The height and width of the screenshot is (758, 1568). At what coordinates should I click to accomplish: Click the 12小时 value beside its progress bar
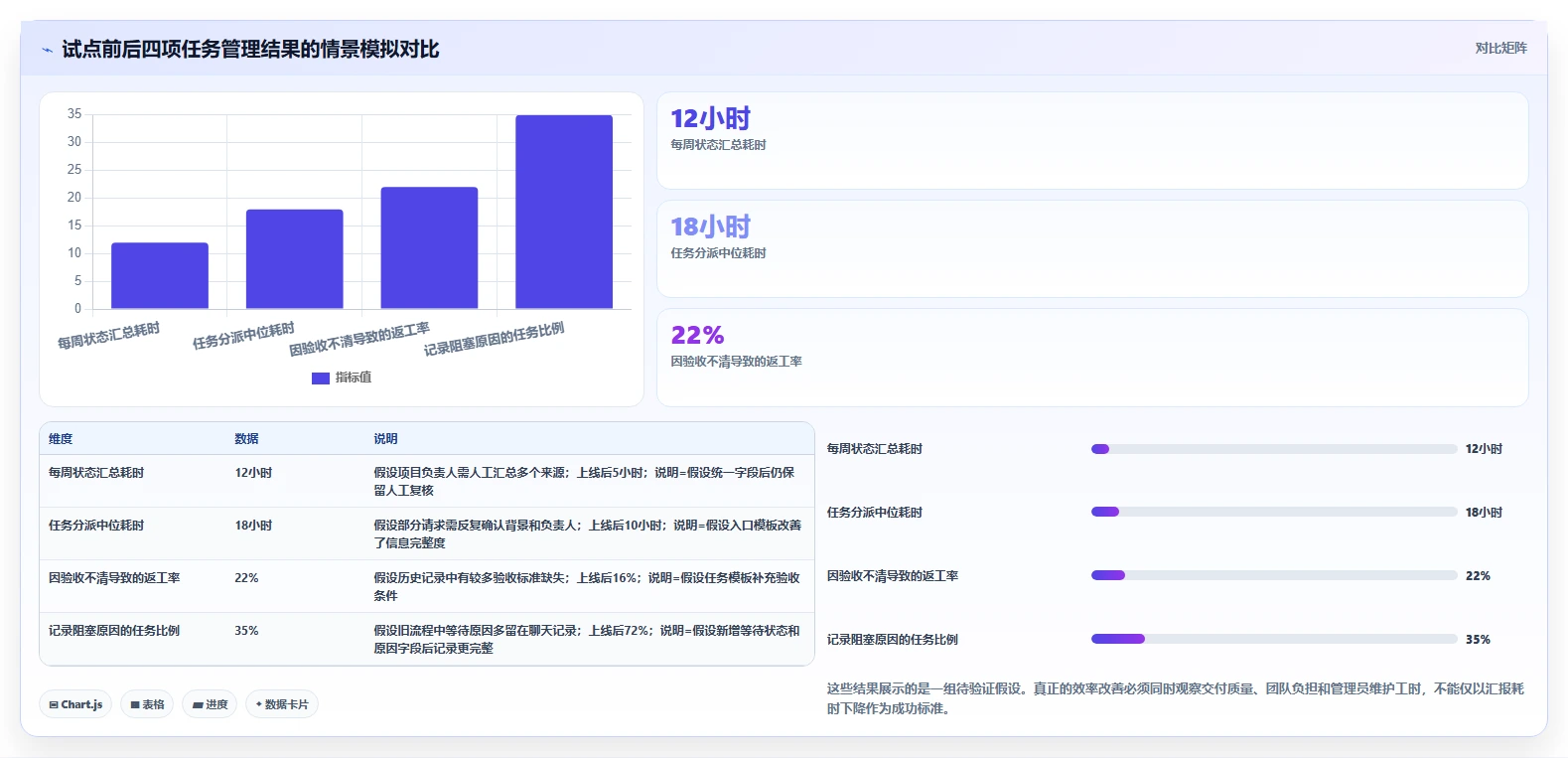(x=1484, y=449)
